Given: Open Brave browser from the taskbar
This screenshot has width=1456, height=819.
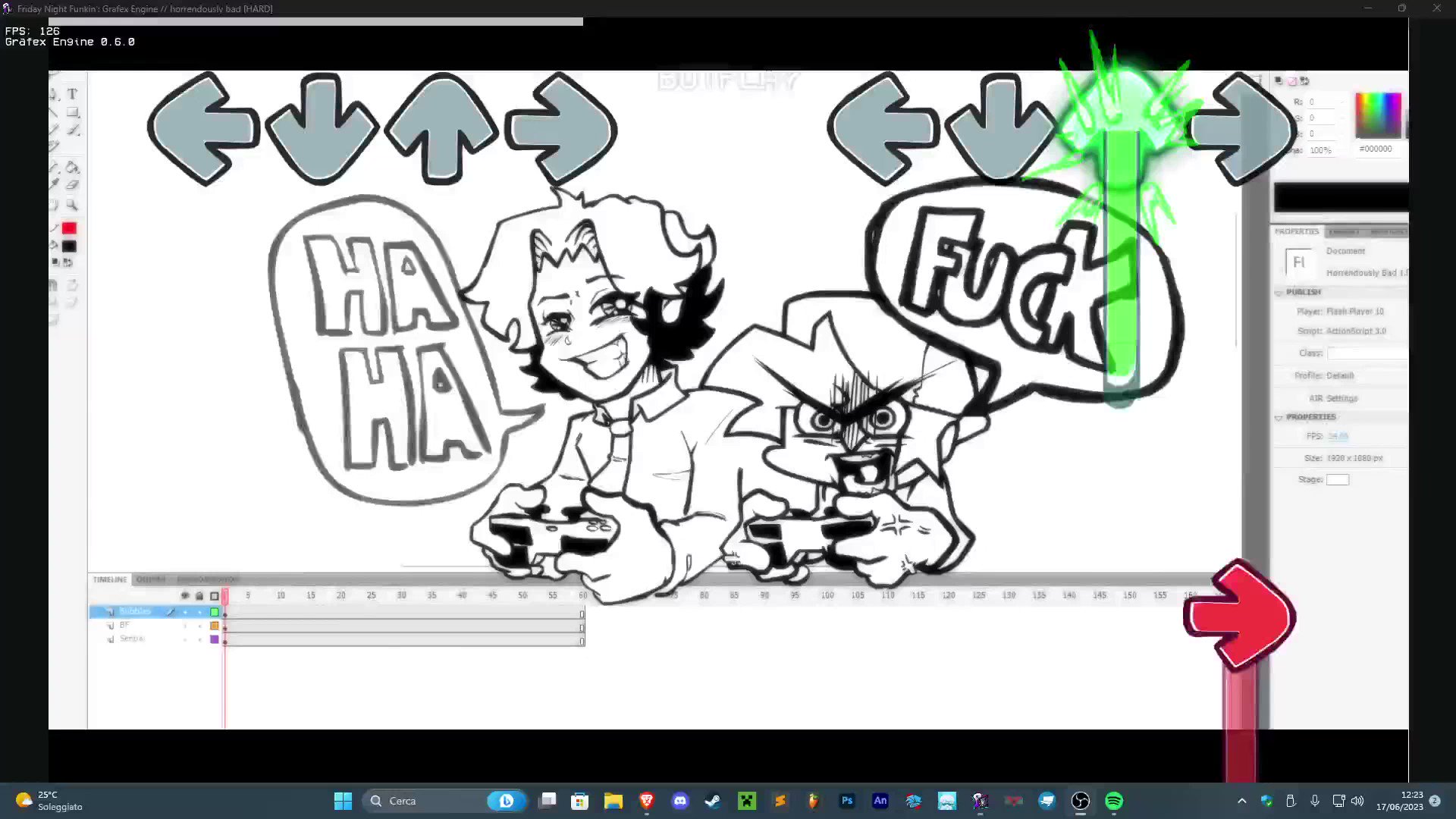Looking at the screenshot, I should click(x=647, y=801).
